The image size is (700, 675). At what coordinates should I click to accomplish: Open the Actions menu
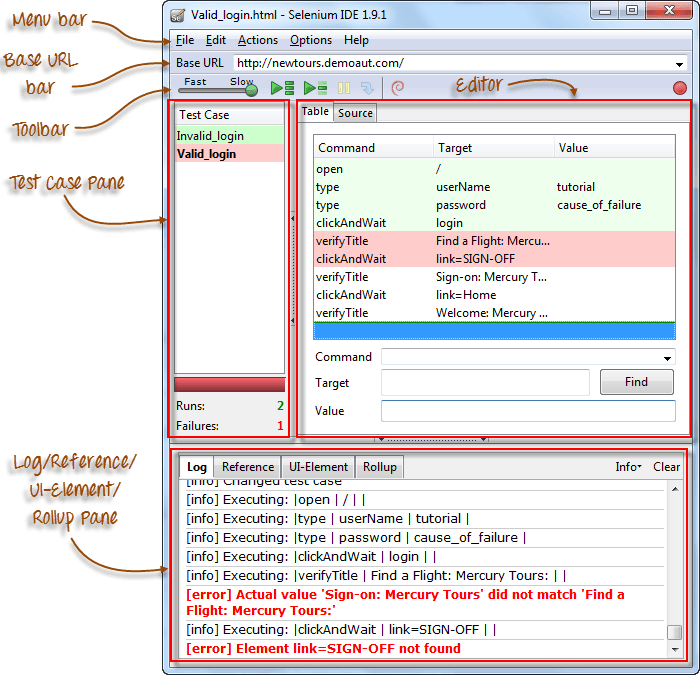257,40
